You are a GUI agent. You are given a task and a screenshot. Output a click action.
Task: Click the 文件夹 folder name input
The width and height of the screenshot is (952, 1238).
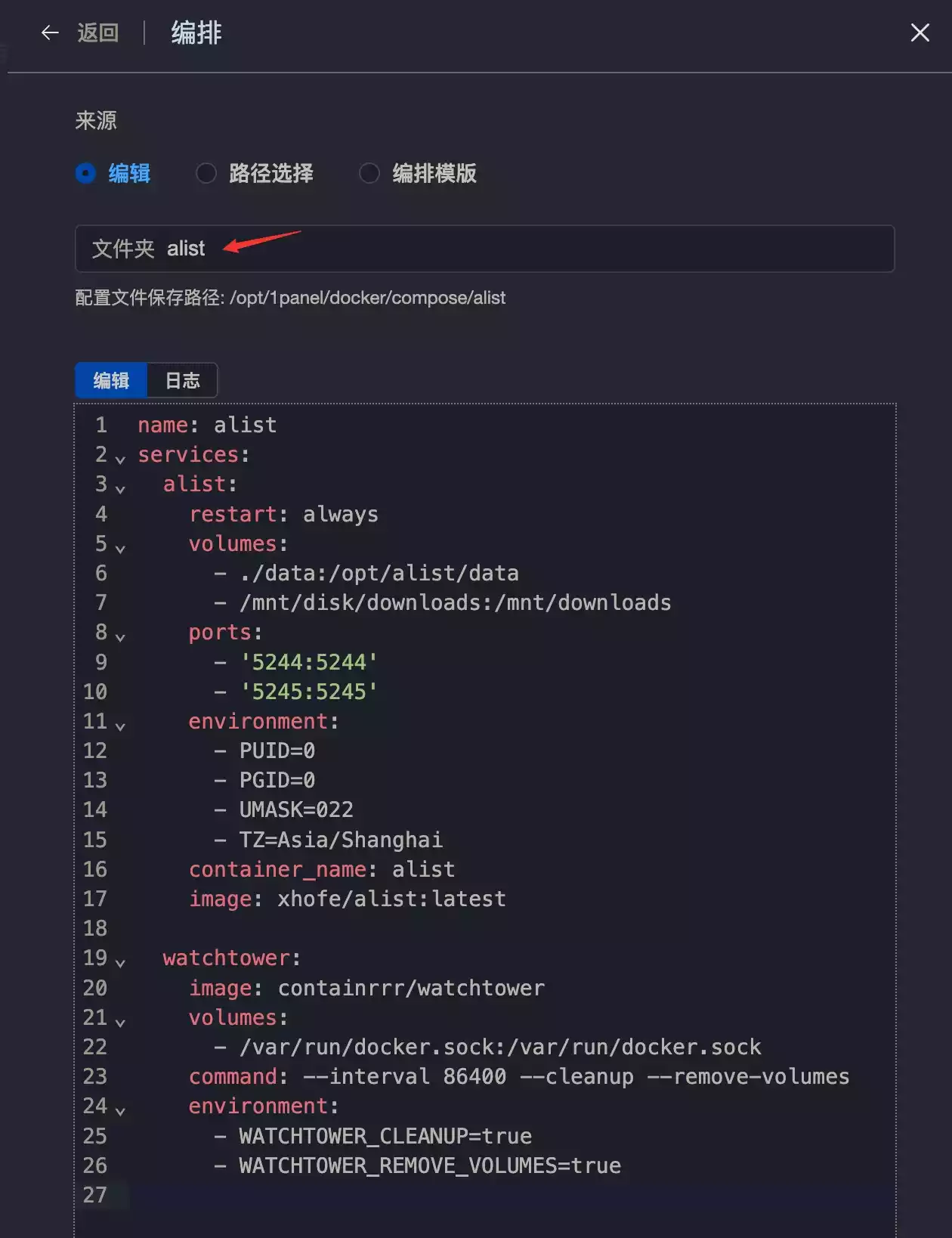click(x=529, y=249)
